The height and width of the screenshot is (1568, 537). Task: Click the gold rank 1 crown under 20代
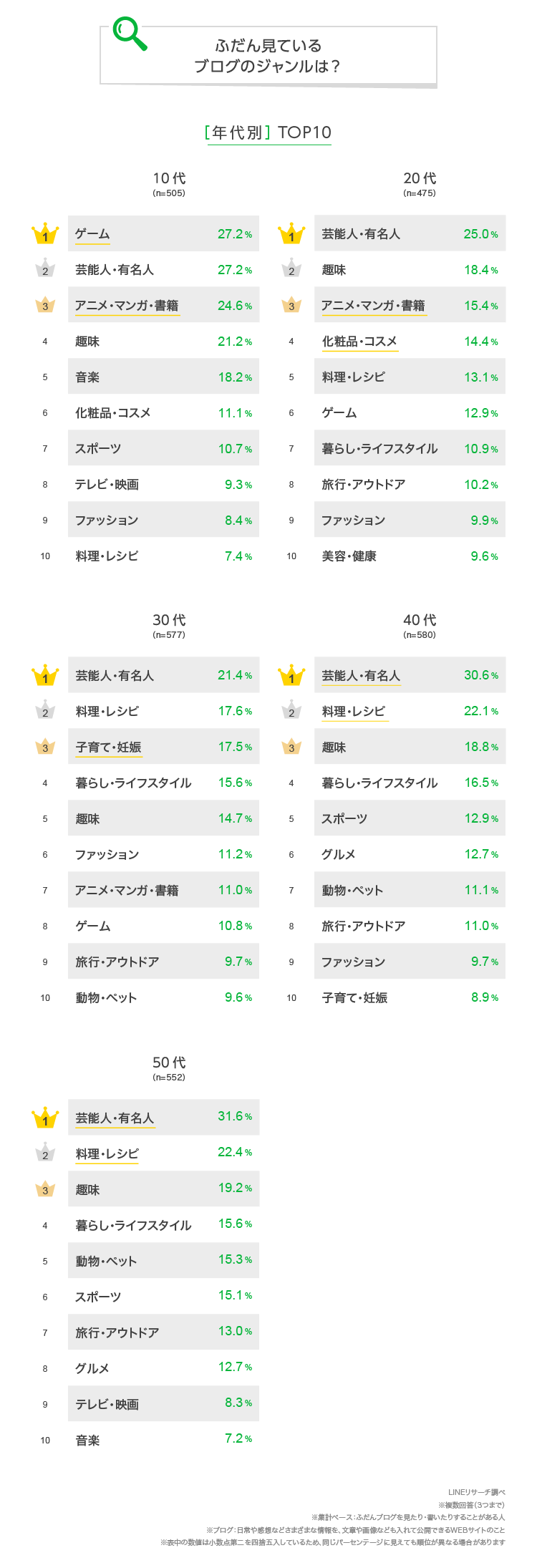(291, 234)
